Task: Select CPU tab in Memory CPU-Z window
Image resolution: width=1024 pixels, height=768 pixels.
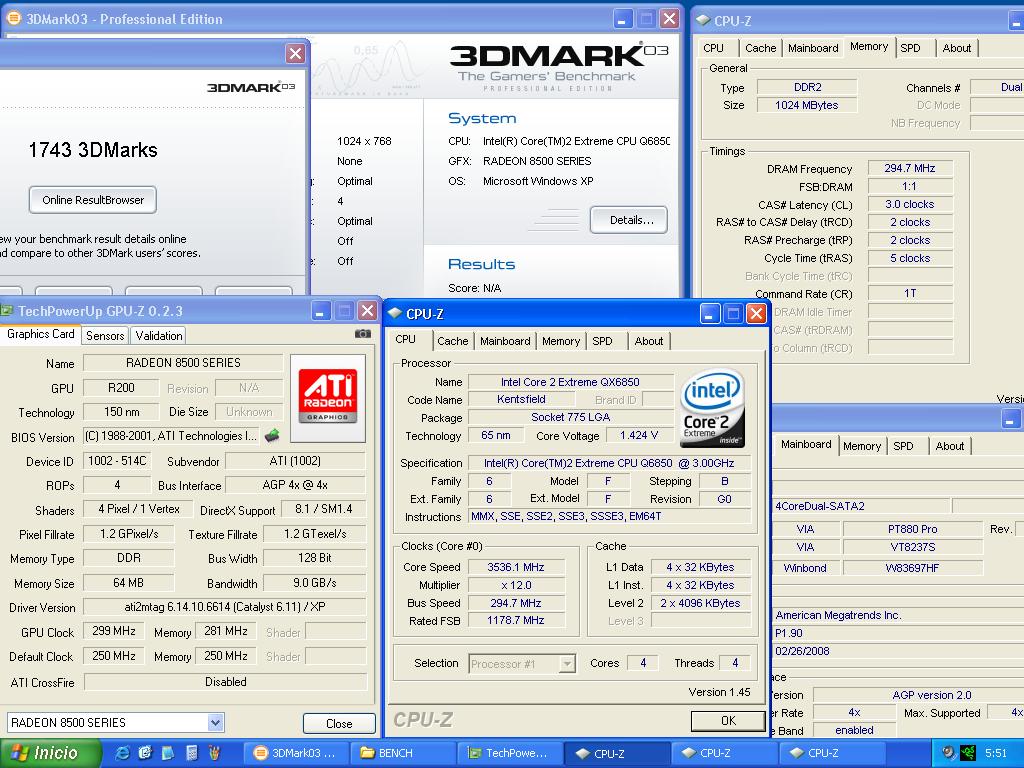Action: (x=713, y=48)
